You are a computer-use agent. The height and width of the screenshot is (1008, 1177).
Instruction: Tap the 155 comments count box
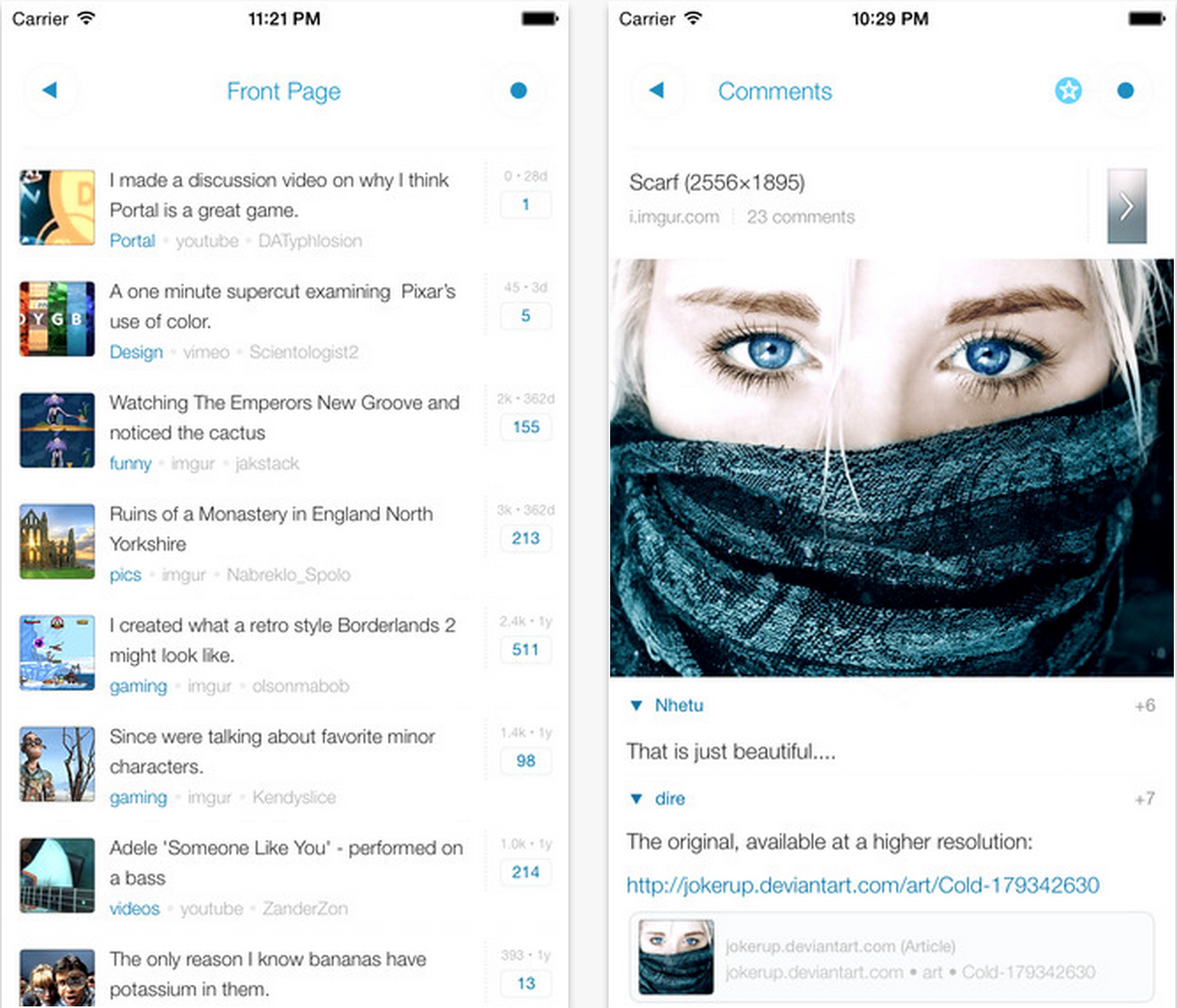point(526,427)
